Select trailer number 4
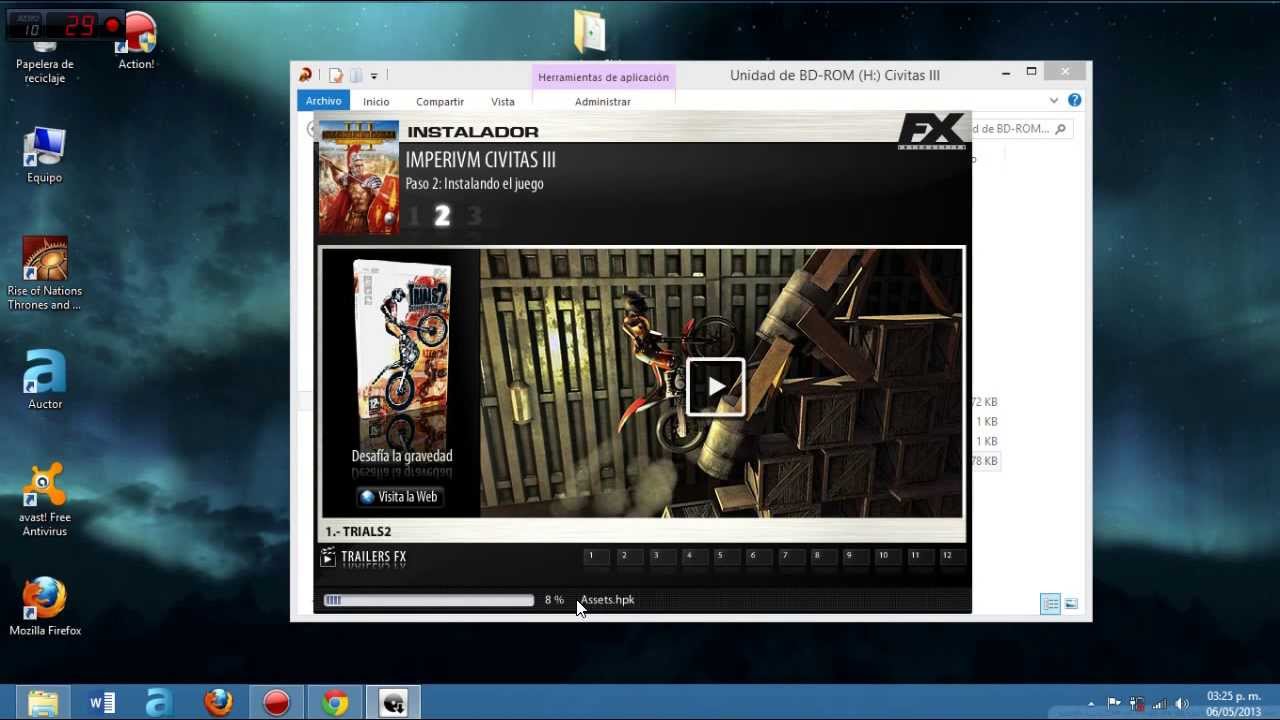Image resolution: width=1280 pixels, height=720 pixels. tap(693, 557)
